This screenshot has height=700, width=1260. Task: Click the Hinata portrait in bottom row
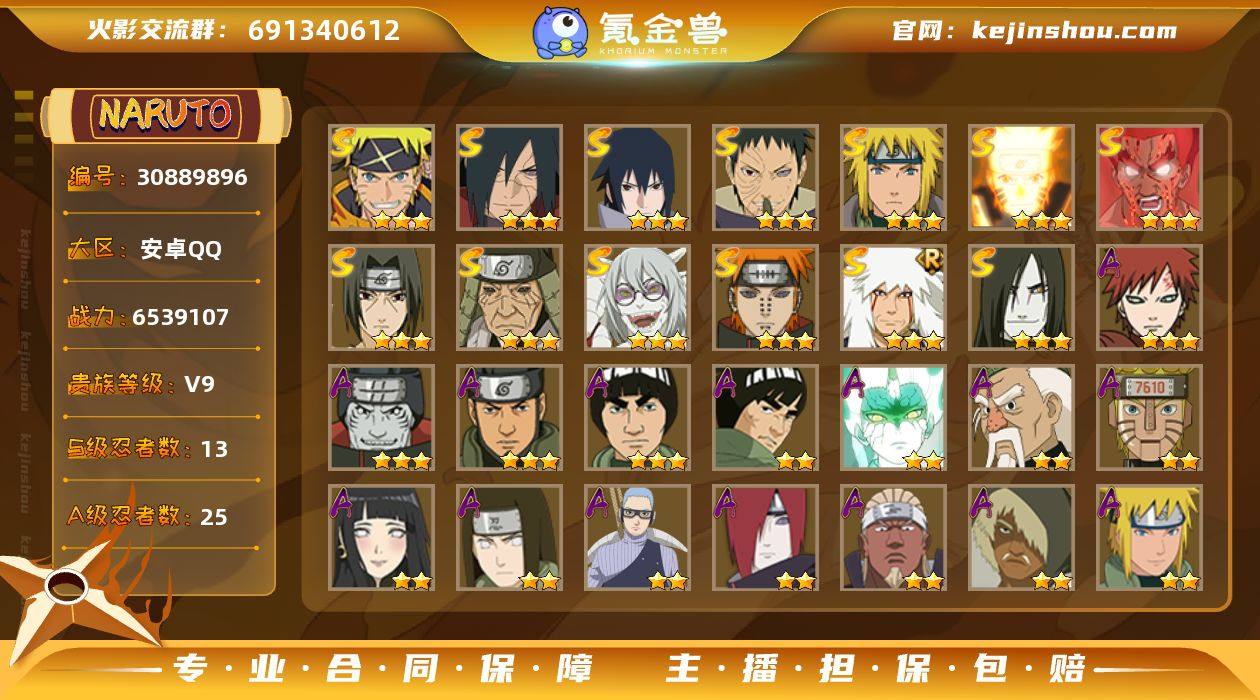(x=381, y=538)
